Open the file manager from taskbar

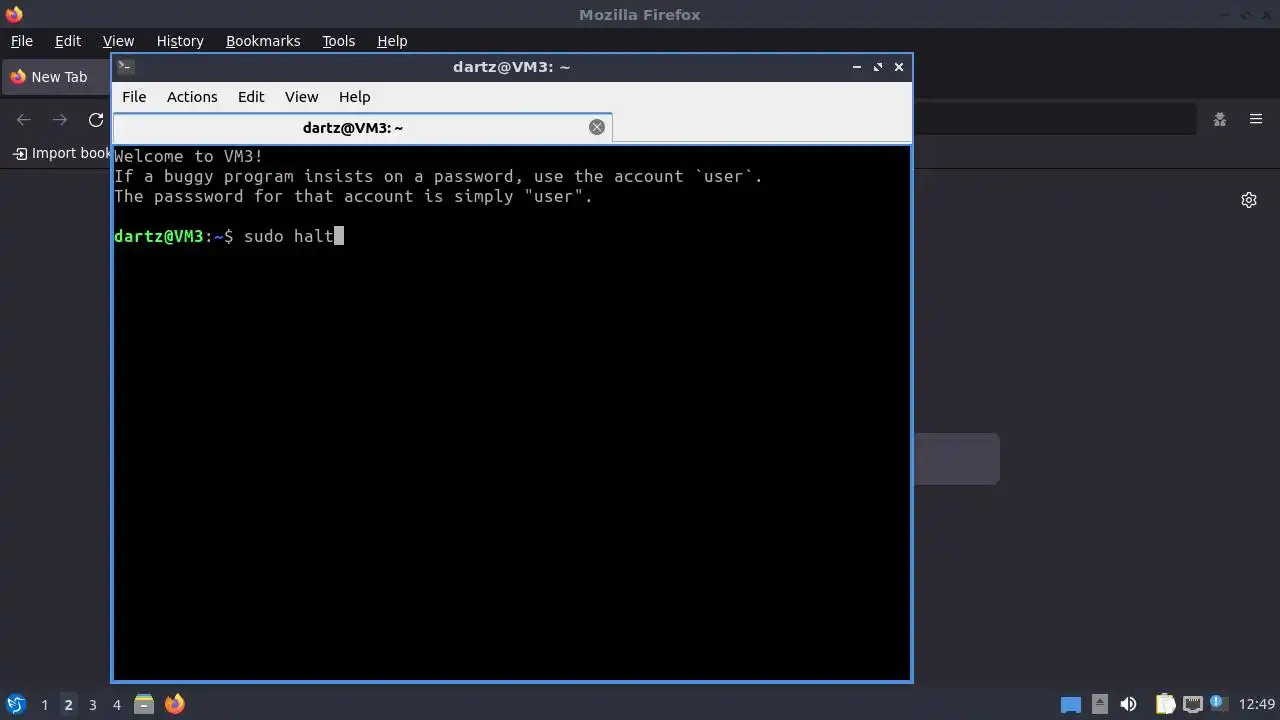pos(144,704)
